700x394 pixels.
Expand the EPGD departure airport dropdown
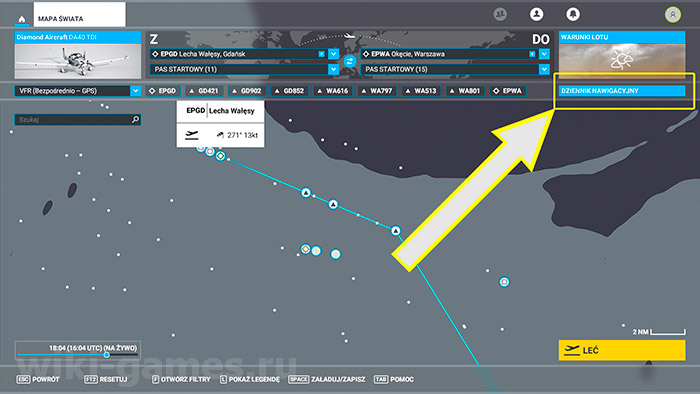tap(333, 54)
